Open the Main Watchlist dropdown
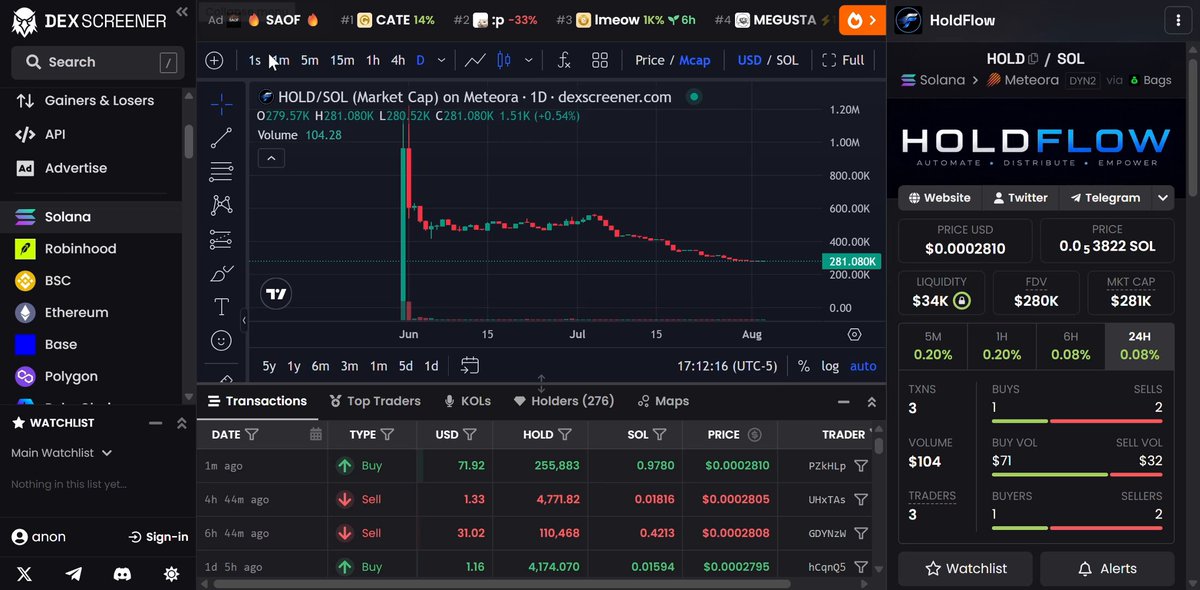This screenshot has height=590, width=1200. click(x=62, y=453)
